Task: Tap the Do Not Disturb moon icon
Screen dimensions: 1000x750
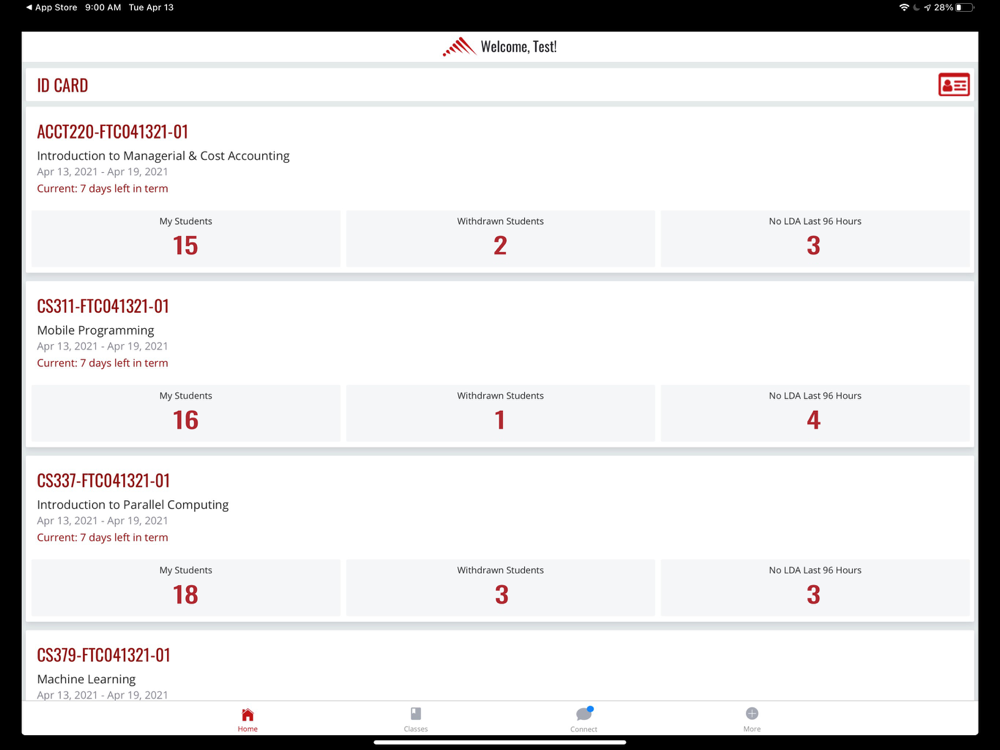Action: click(916, 8)
